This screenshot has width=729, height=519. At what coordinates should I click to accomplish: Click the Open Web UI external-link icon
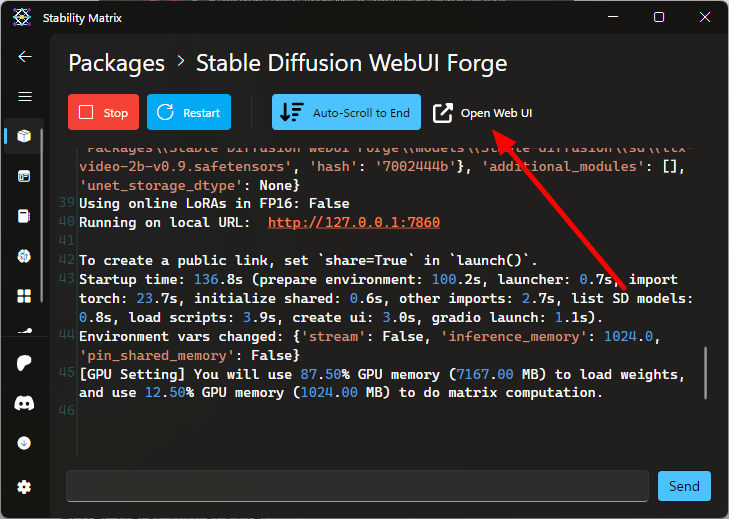tap(443, 113)
